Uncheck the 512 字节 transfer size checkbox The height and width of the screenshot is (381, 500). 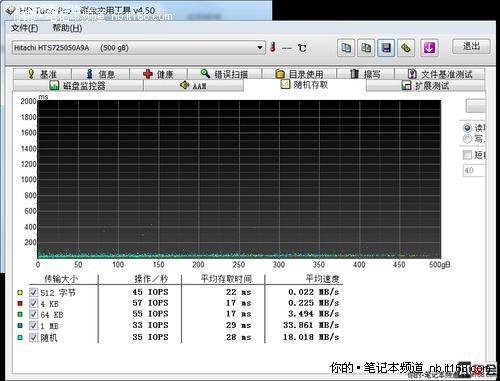click(33, 292)
